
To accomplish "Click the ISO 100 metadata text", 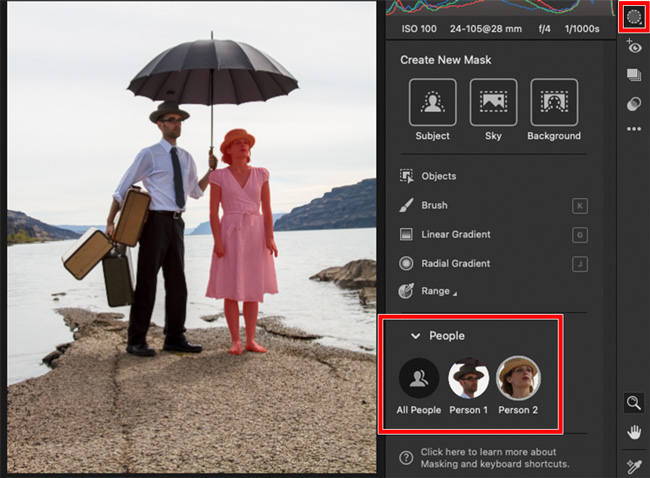I will (x=419, y=29).
